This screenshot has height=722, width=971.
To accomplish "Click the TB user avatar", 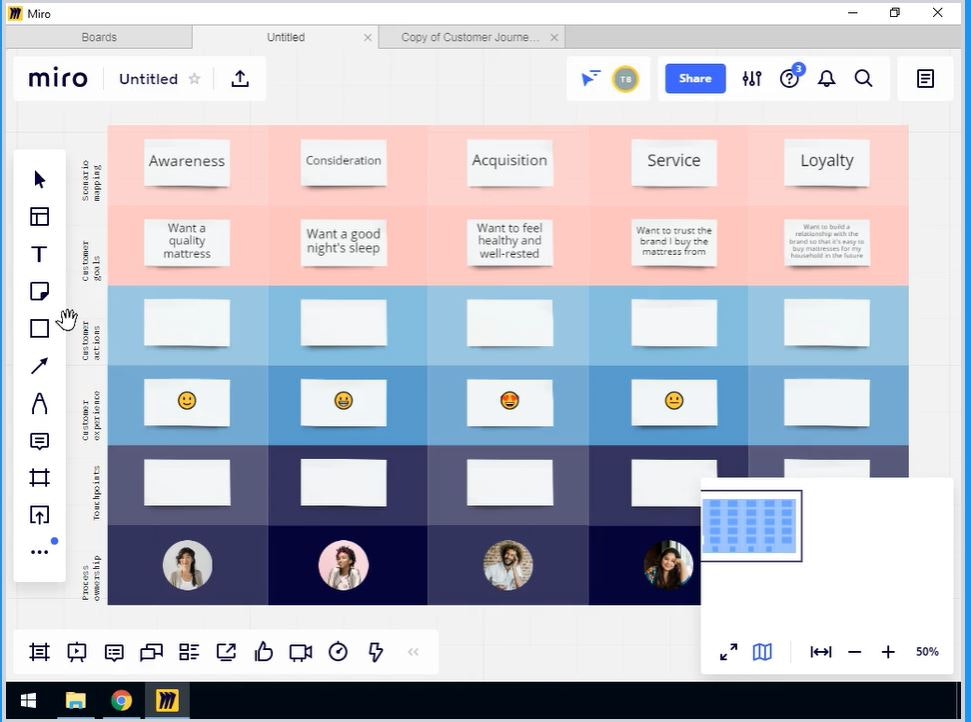I will pos(625,79).
